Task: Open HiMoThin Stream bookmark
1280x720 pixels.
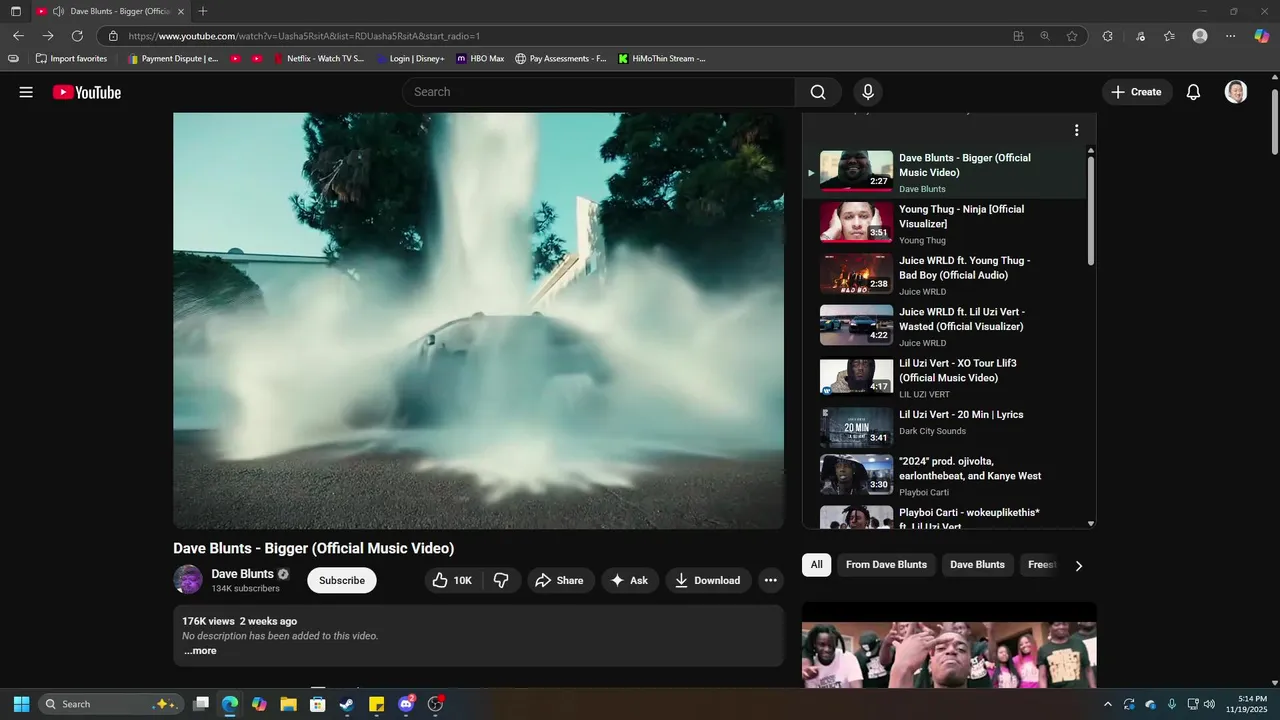Action: 662,59
